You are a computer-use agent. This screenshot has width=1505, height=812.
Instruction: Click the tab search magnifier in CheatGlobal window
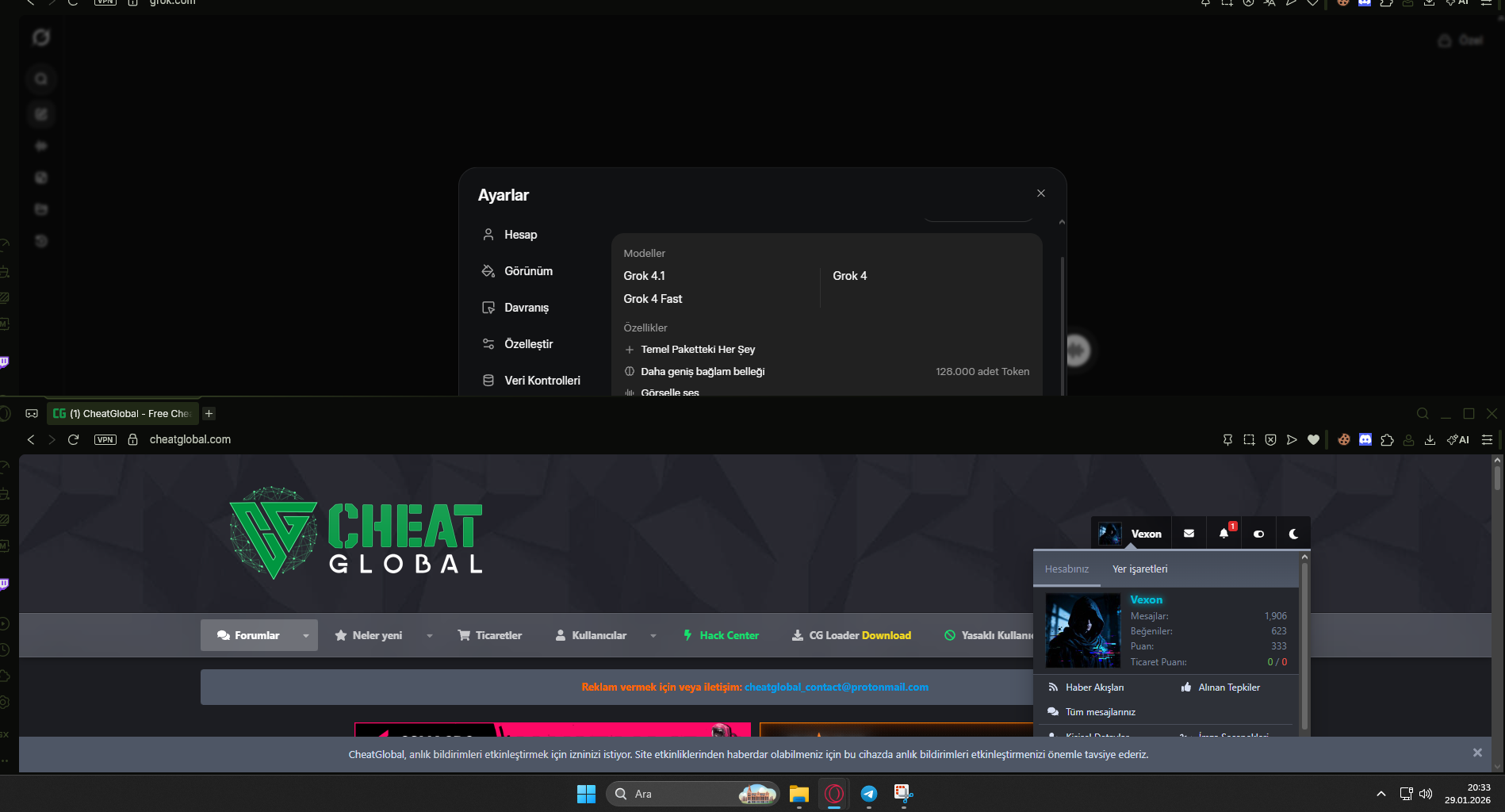(x=1423, y=414)
